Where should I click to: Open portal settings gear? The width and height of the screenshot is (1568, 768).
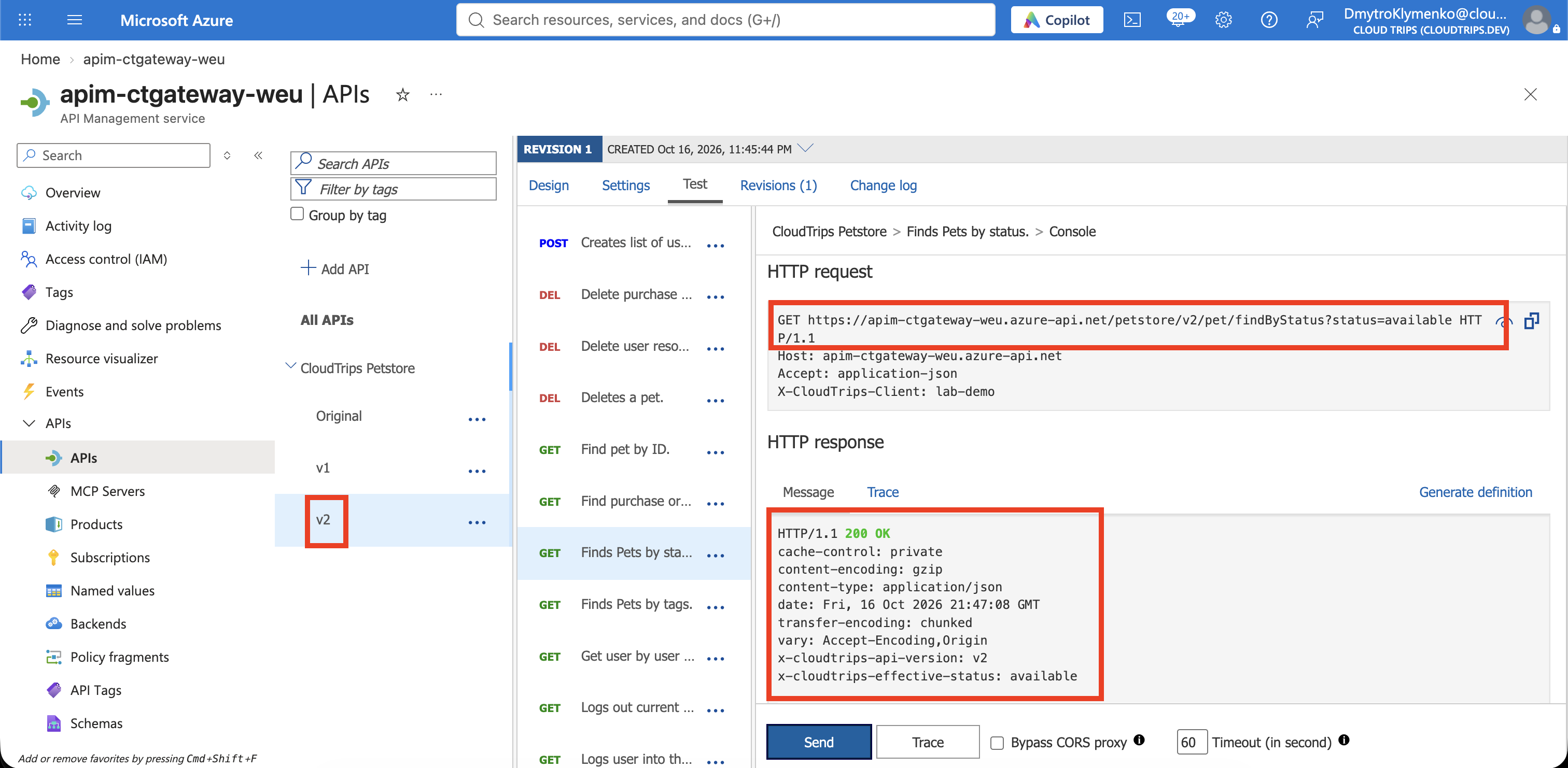pos(1224,20)
